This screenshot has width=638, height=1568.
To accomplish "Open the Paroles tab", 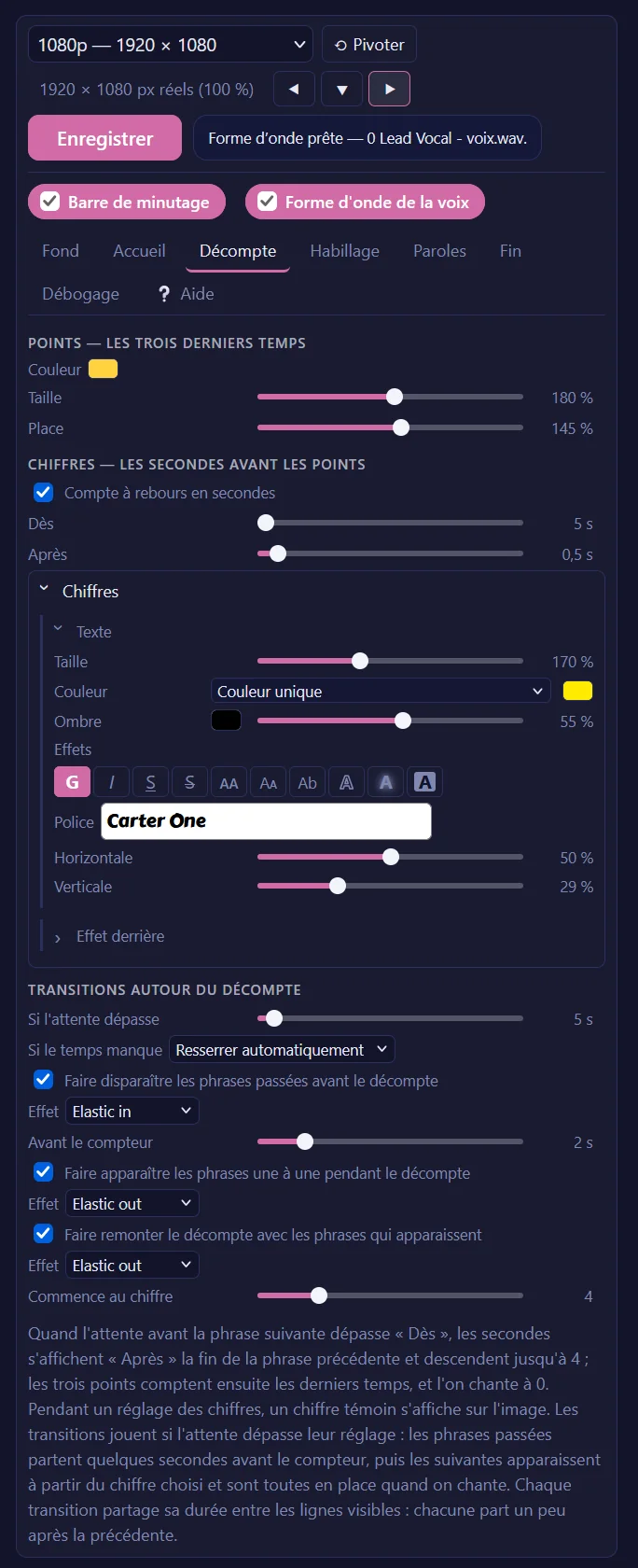I will pos(439,250).
